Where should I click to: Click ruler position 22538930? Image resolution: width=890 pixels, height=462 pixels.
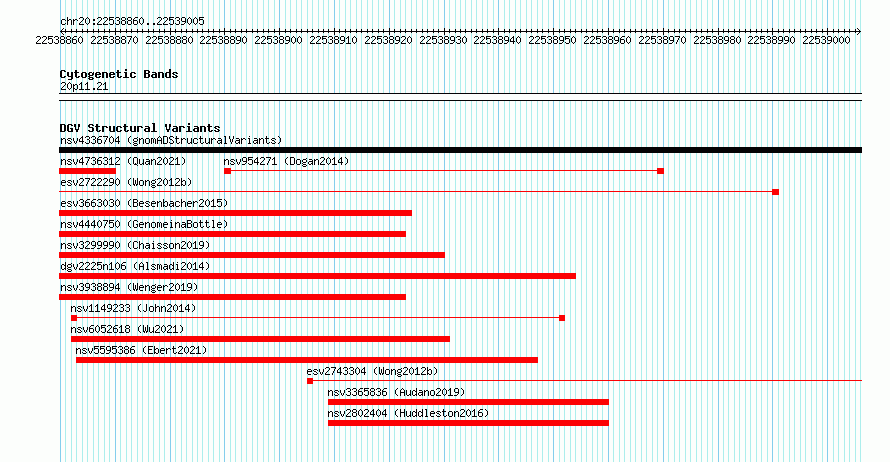(443, 40)
